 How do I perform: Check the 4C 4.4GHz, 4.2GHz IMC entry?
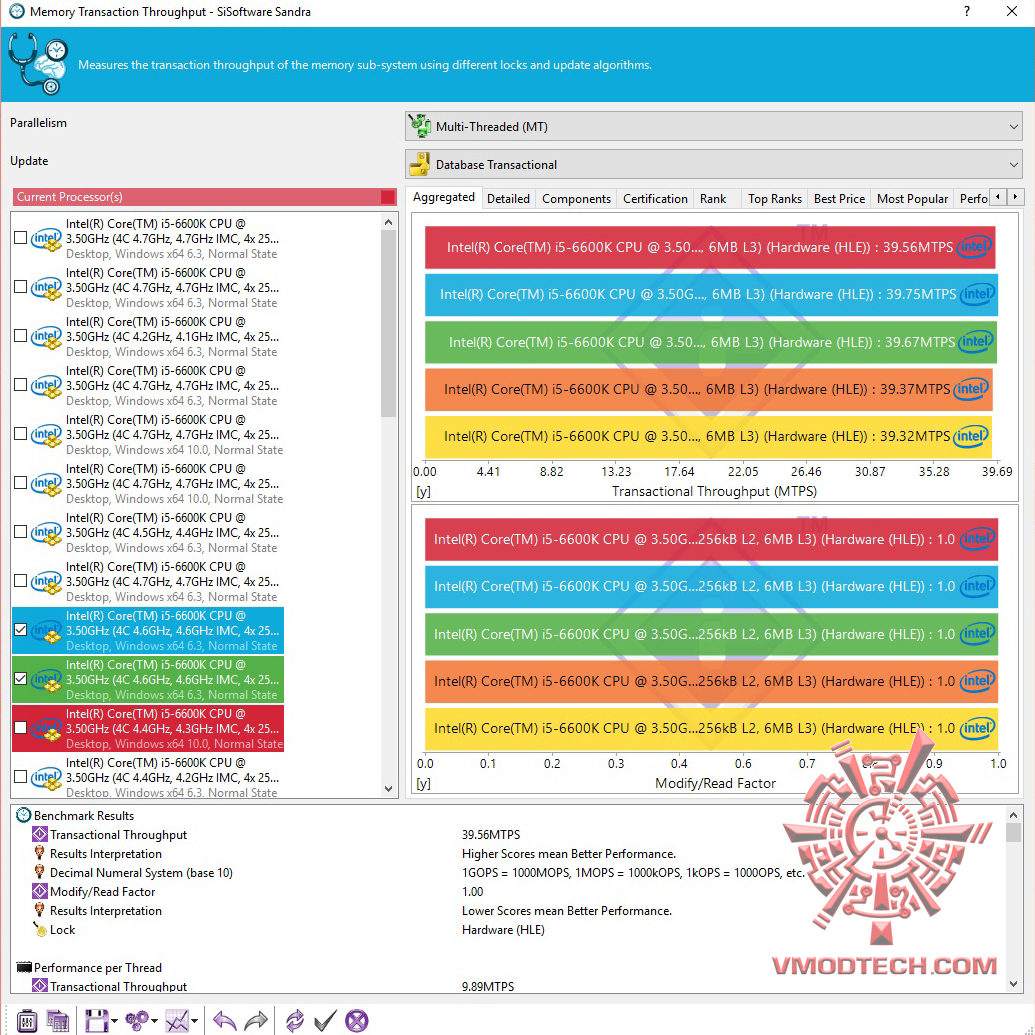point(20,776)
